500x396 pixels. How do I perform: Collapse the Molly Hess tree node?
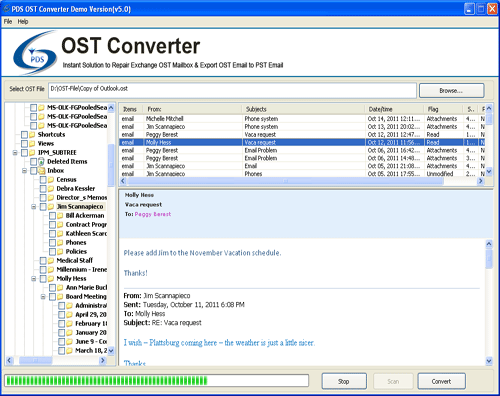[x=34, y=279]
